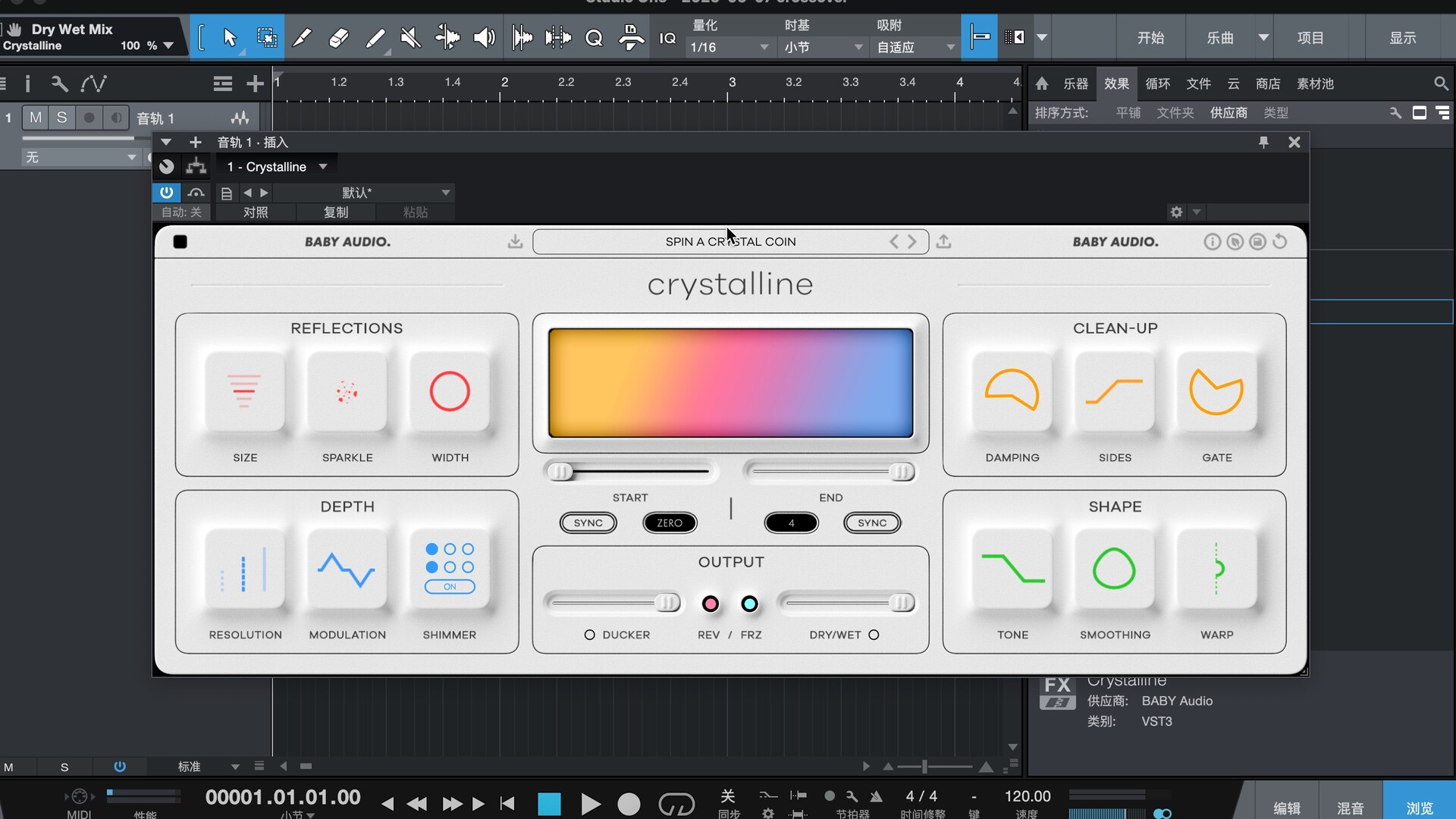Screen dimensions: 1456x819
Task: Open Crystalline plugin info icon
Action: click(1212, 242)
